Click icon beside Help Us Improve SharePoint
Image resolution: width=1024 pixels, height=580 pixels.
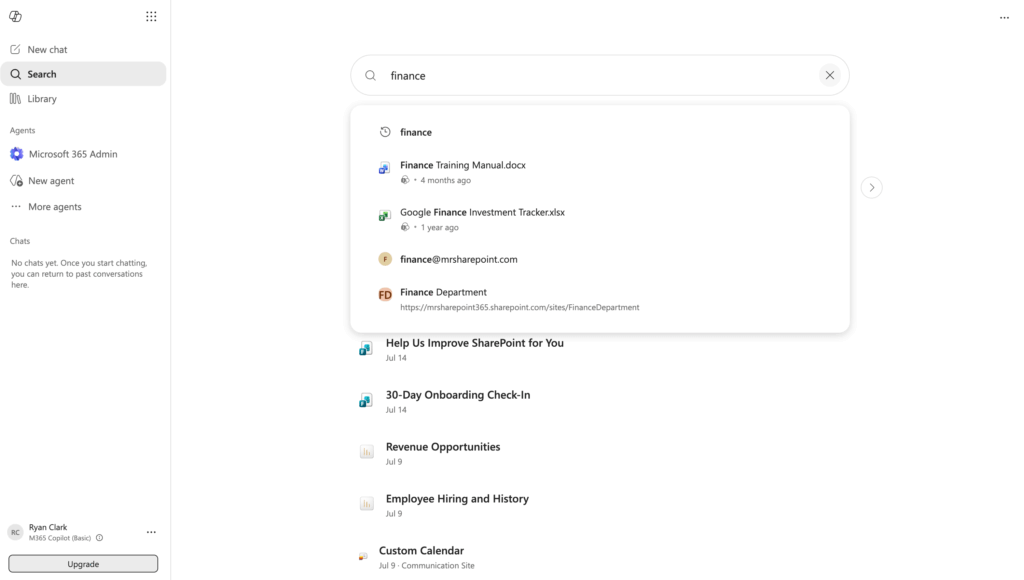pyautogui.click(x=366, y=349)
